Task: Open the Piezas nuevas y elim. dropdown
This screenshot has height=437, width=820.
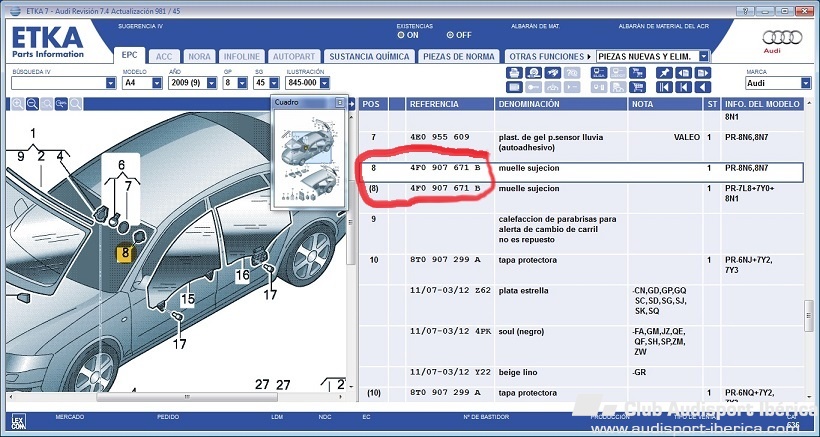Action: point(703,56)
